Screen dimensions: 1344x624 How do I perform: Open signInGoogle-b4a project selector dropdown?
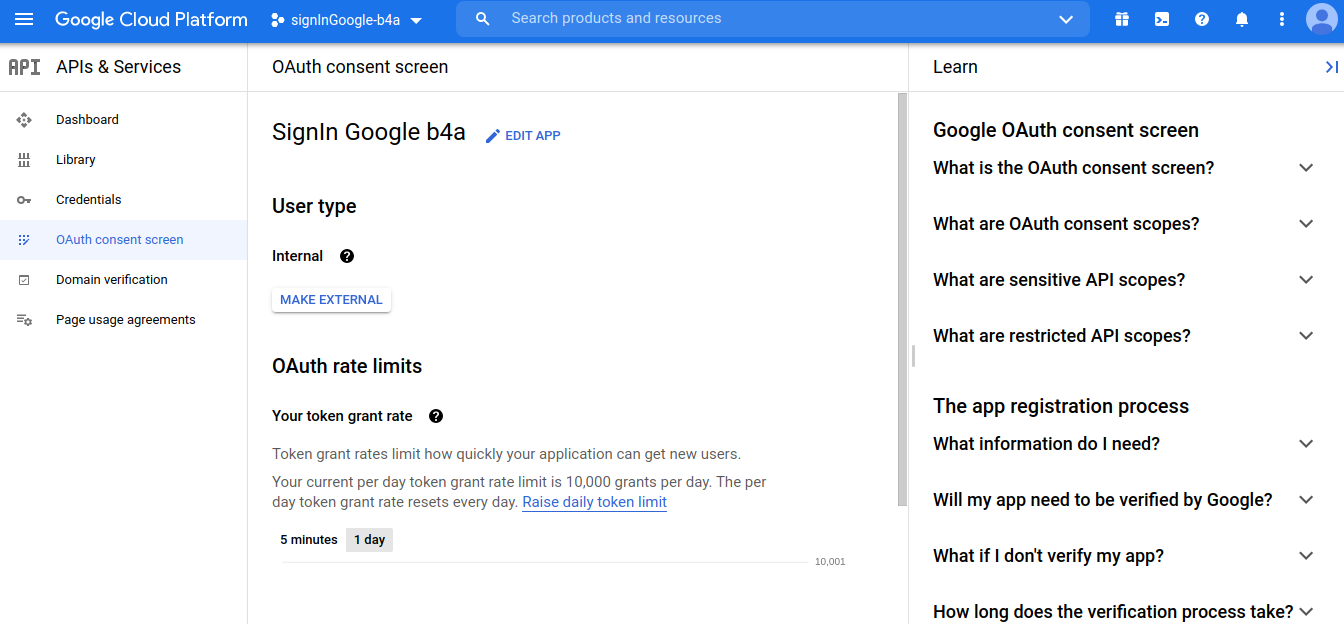tap(347, 20)
